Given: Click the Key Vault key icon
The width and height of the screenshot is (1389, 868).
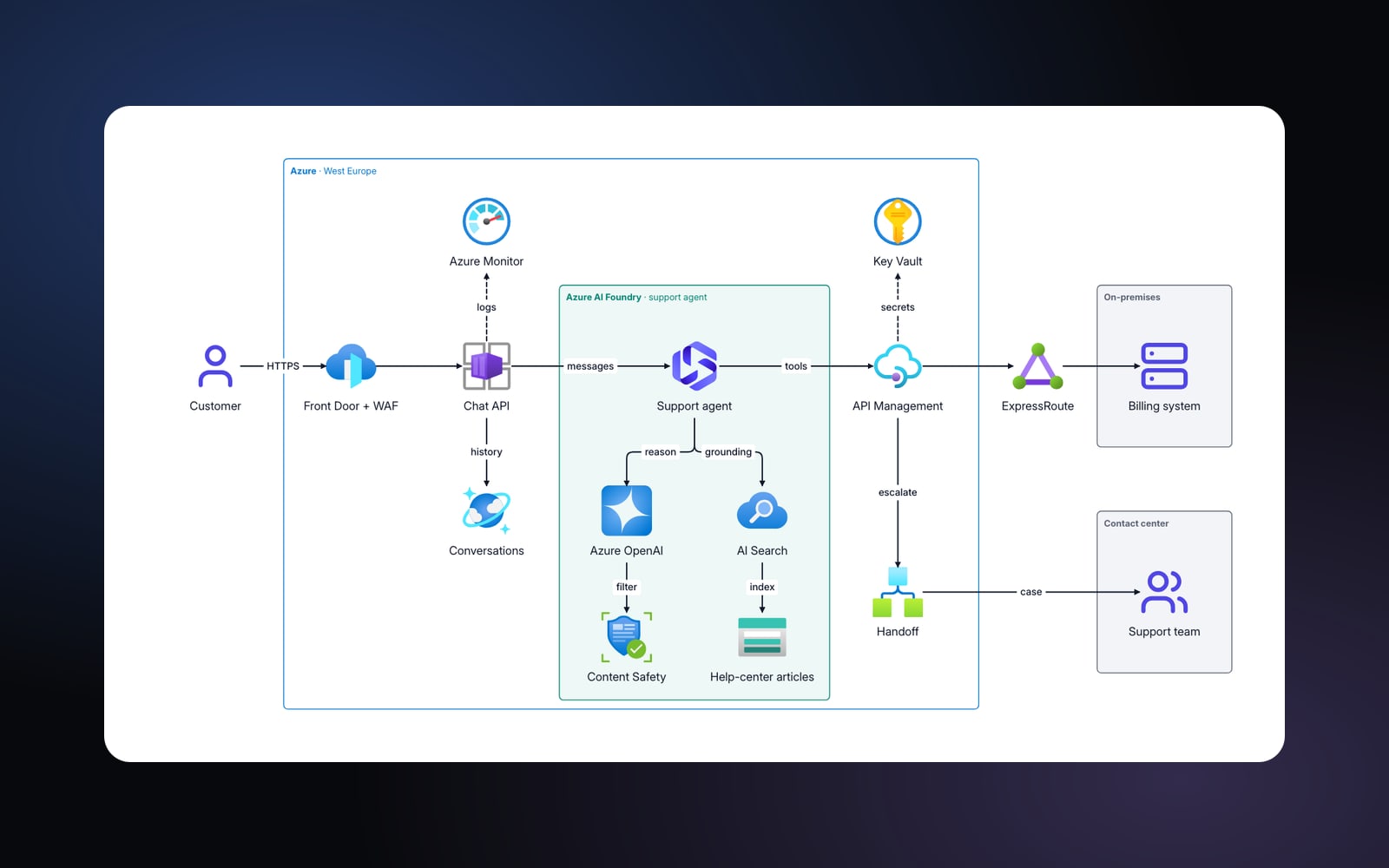Looking at the screenshot, I should tap(898, 221).
